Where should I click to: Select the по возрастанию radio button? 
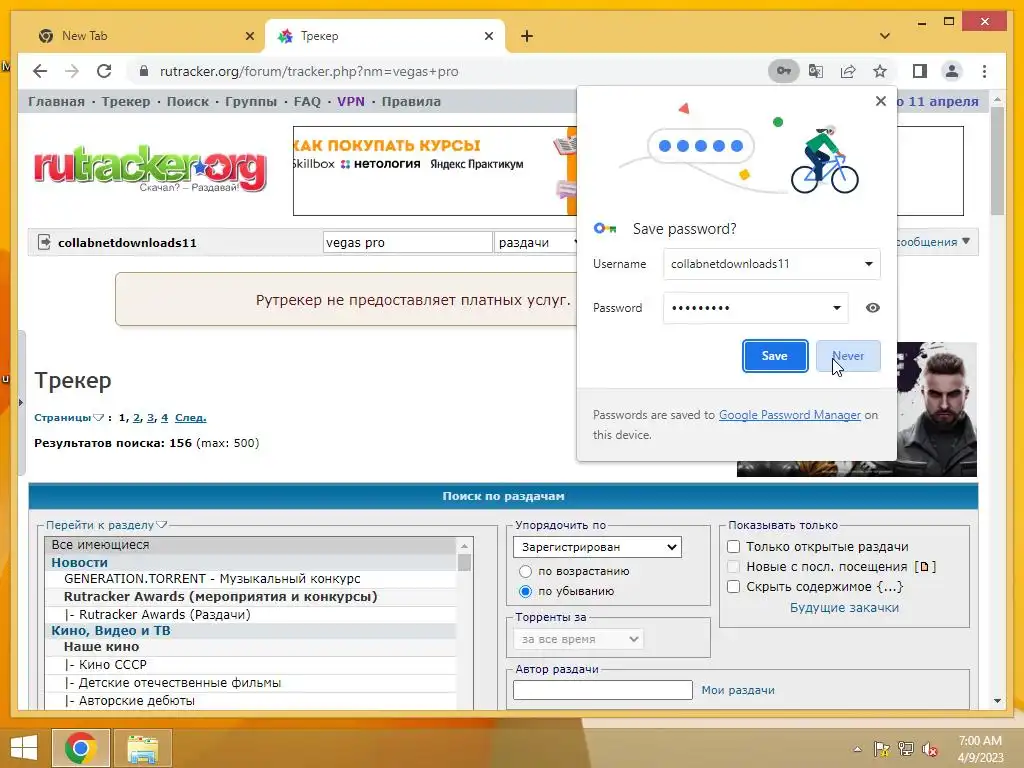coord(525,571)
